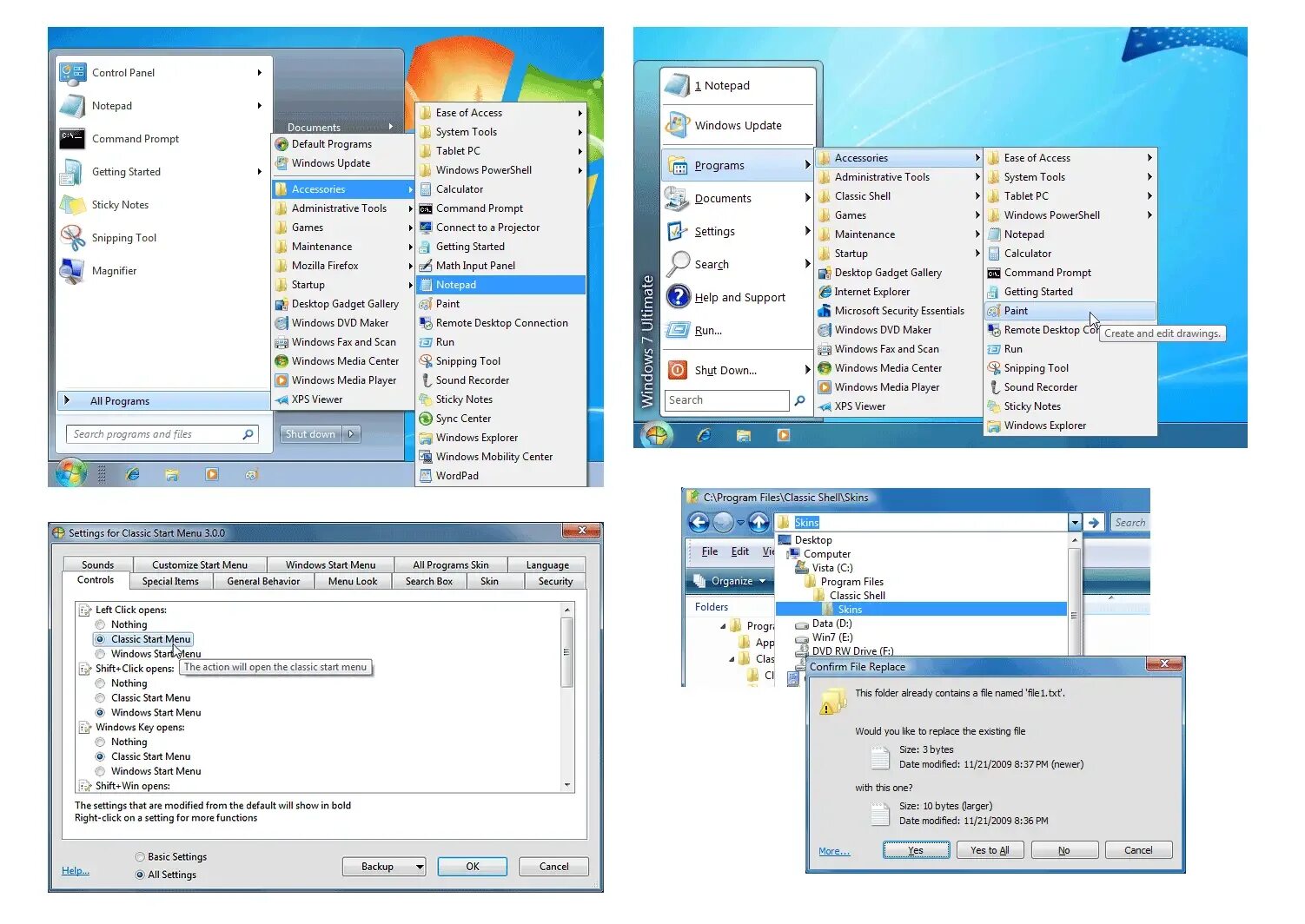Click the Help and Support icon in classic menu
Screen dimensions: 1305x924
[x=678, y=297]
